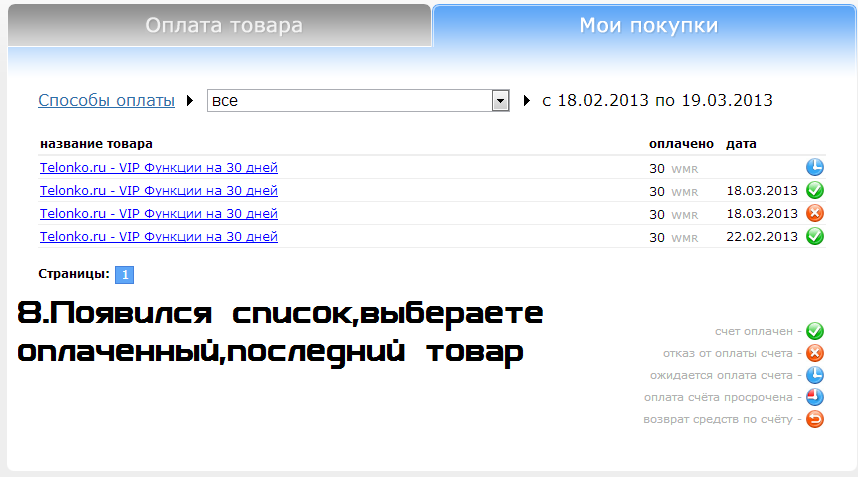Open the refused Telonko.ru VIP link dated 18.03.2013
858x477 pixels.
159,213
